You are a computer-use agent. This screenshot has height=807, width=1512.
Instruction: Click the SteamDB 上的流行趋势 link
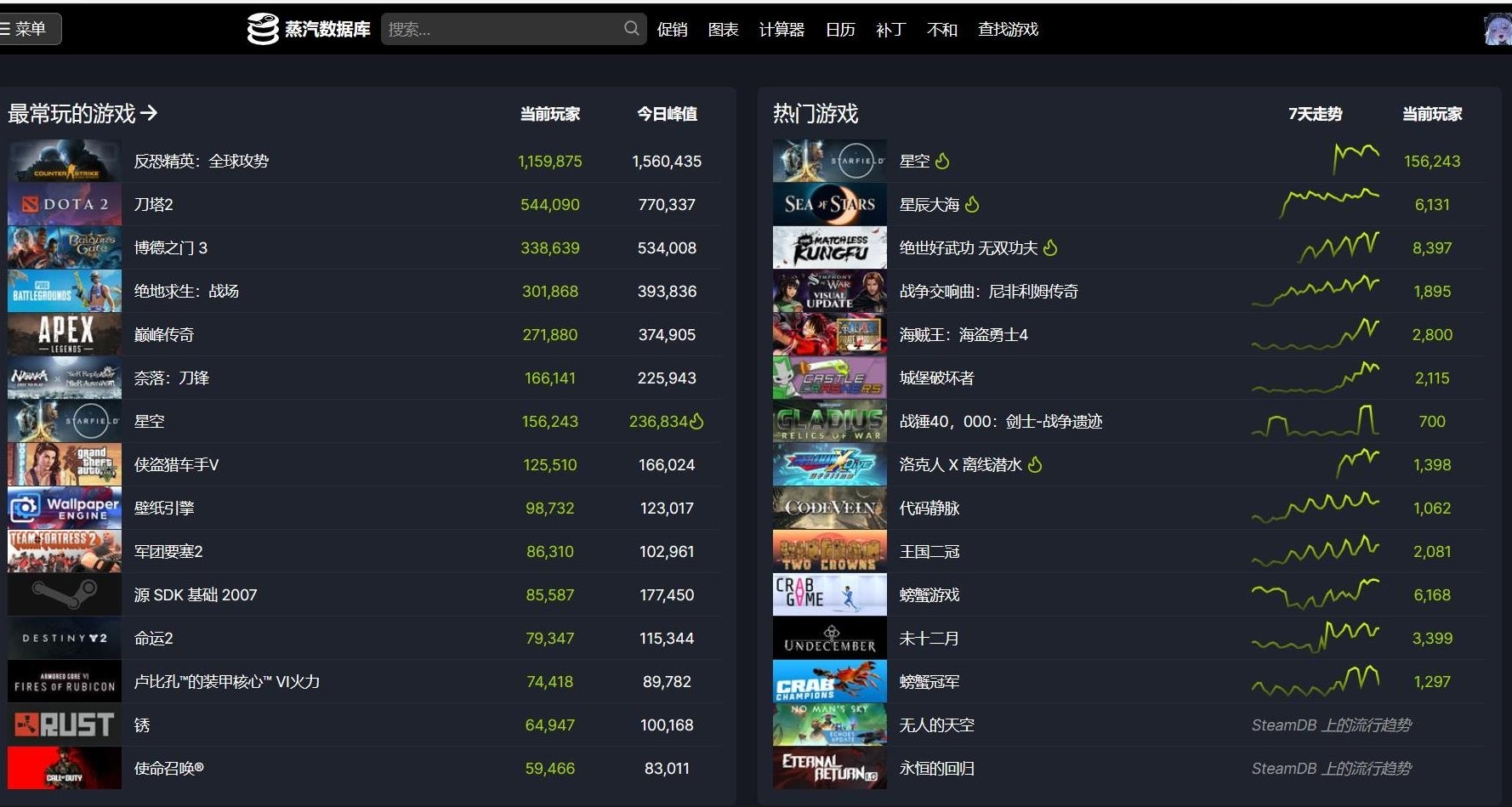click(1331, 725)
